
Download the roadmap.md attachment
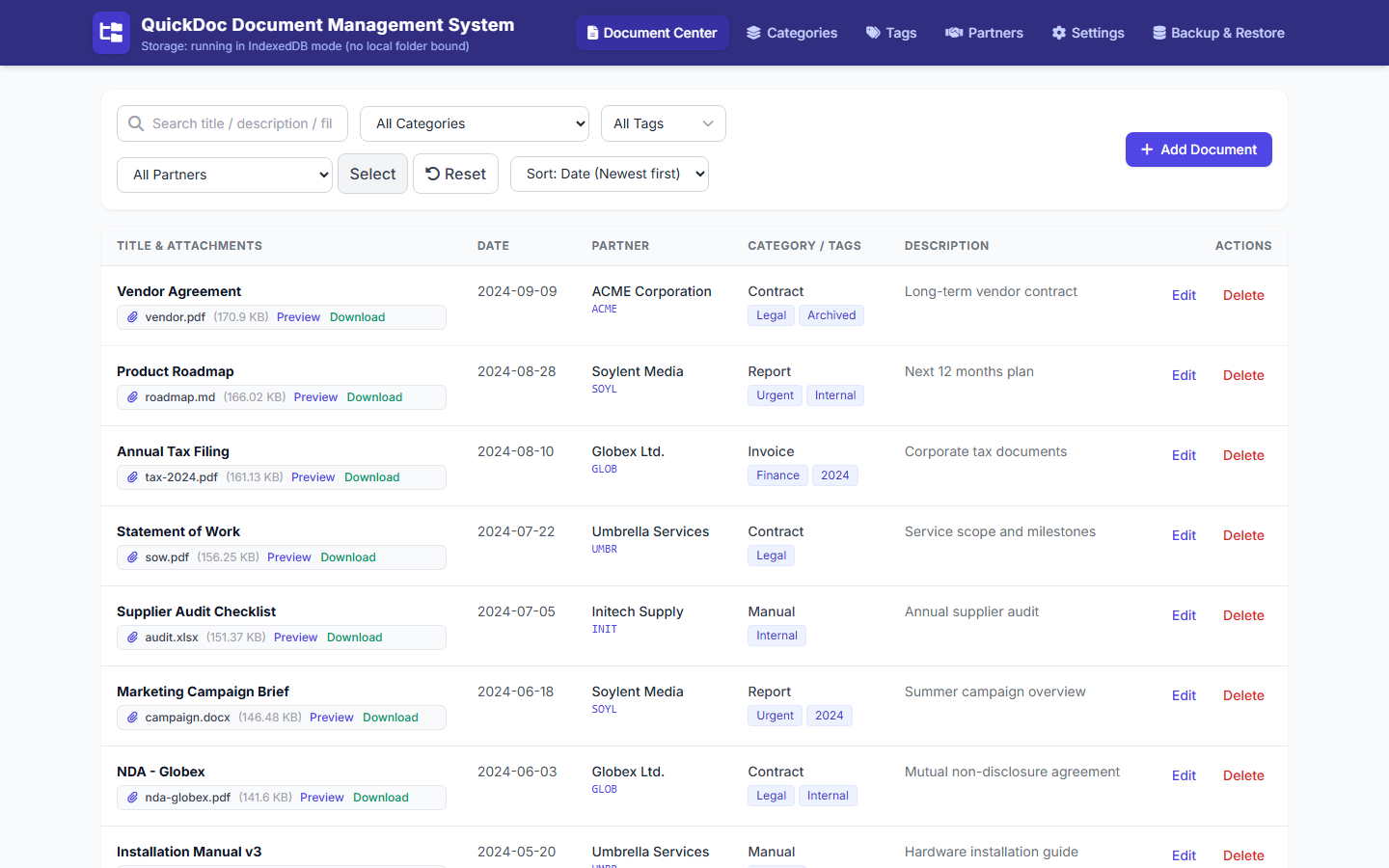tap(374, 397)
